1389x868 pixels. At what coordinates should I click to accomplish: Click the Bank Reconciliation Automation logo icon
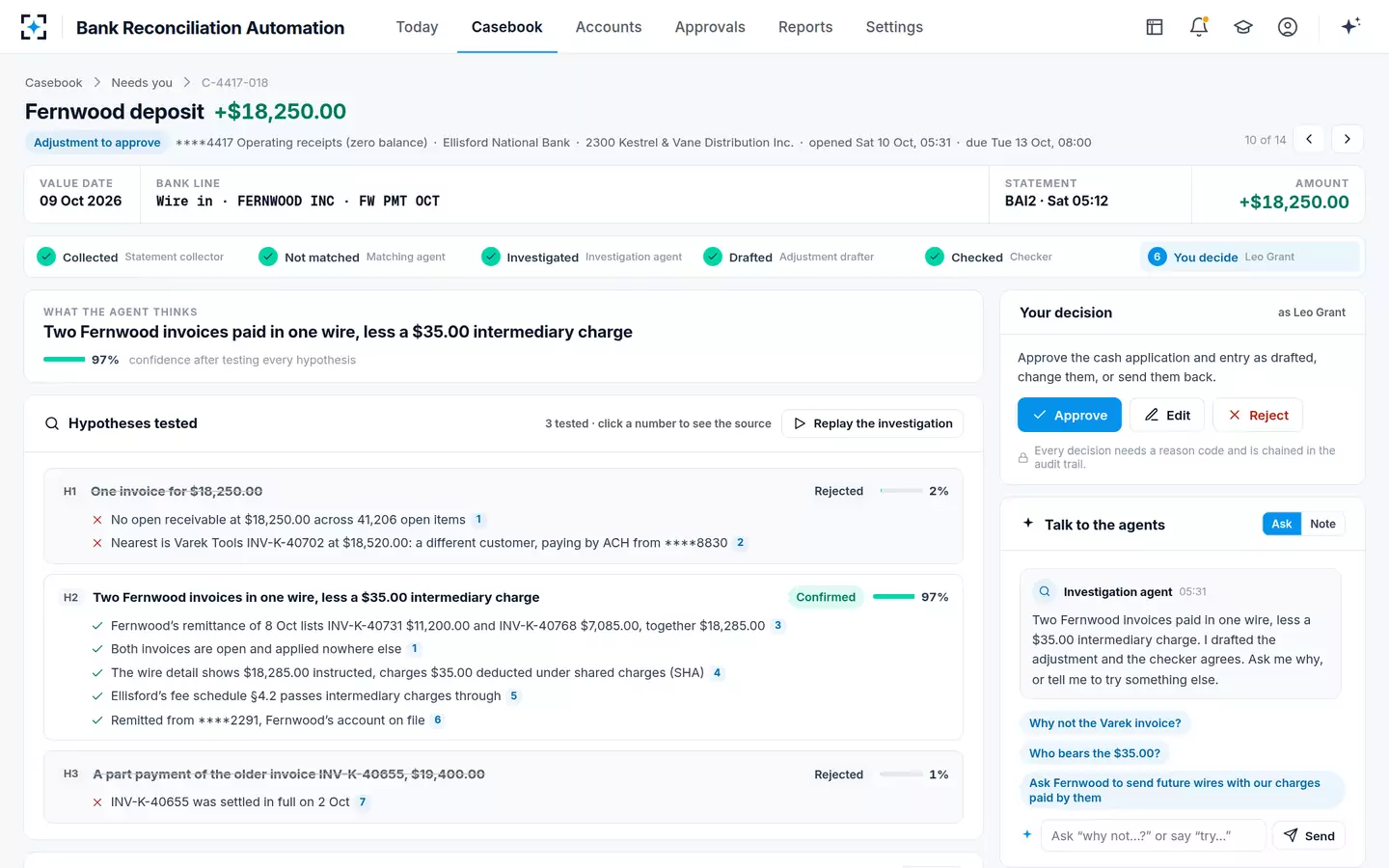coord(34,27)
